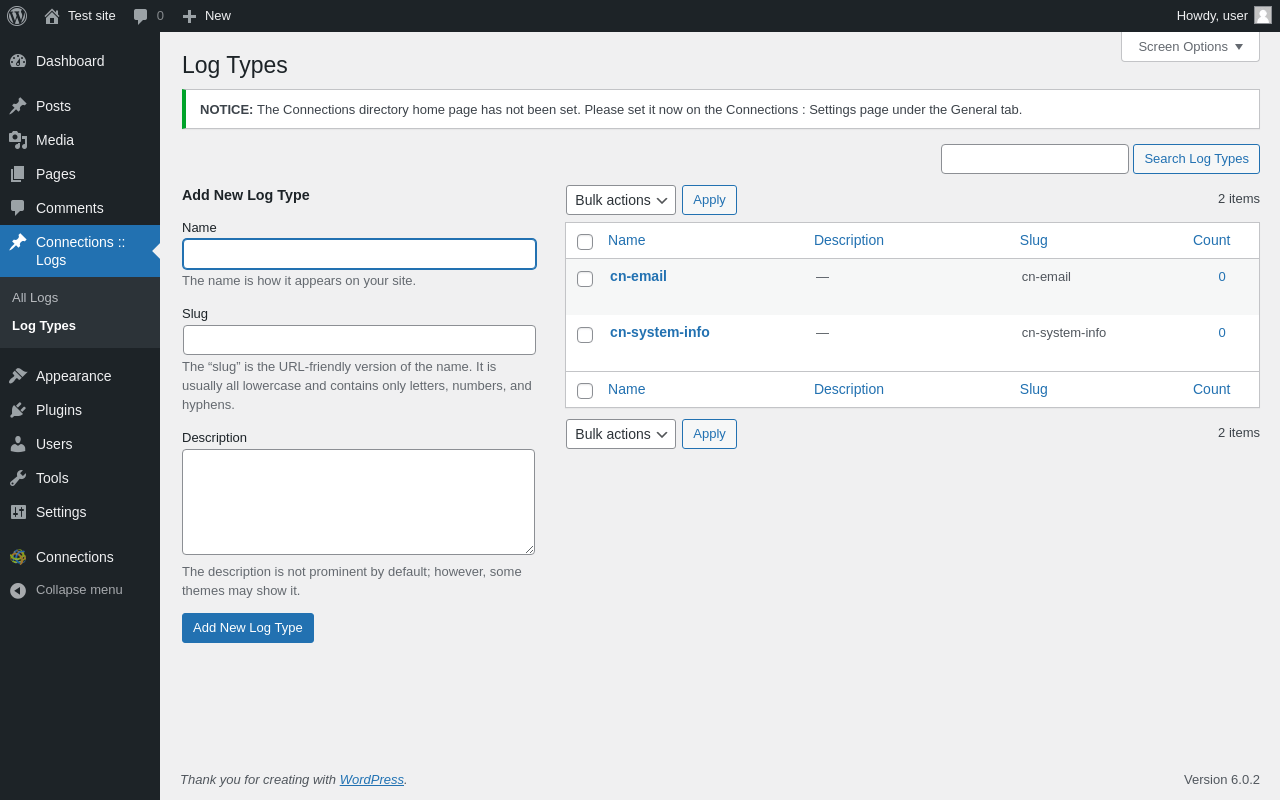The width and height of the screenshot is (1280, 800).
Task: Open All Logs submenu item
Action: point(35,297)
